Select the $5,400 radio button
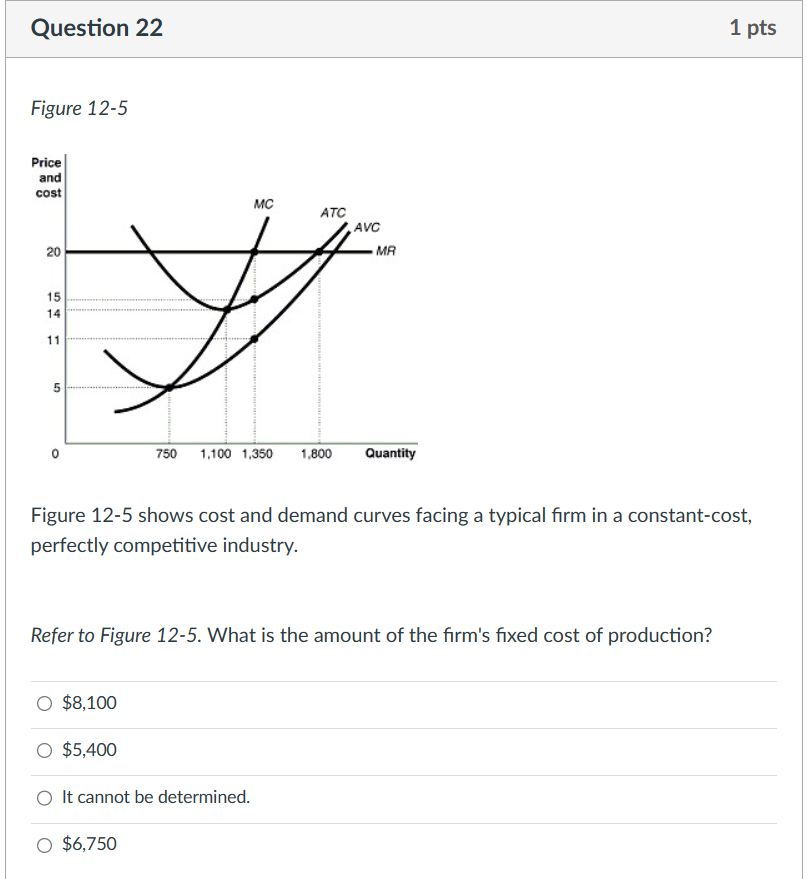This screenshot has height=879, width=807. [44, 750]
